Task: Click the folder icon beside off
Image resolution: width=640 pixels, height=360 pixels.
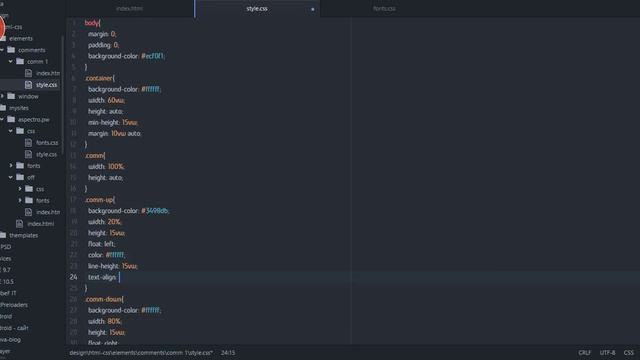Action: coord(20,177)
